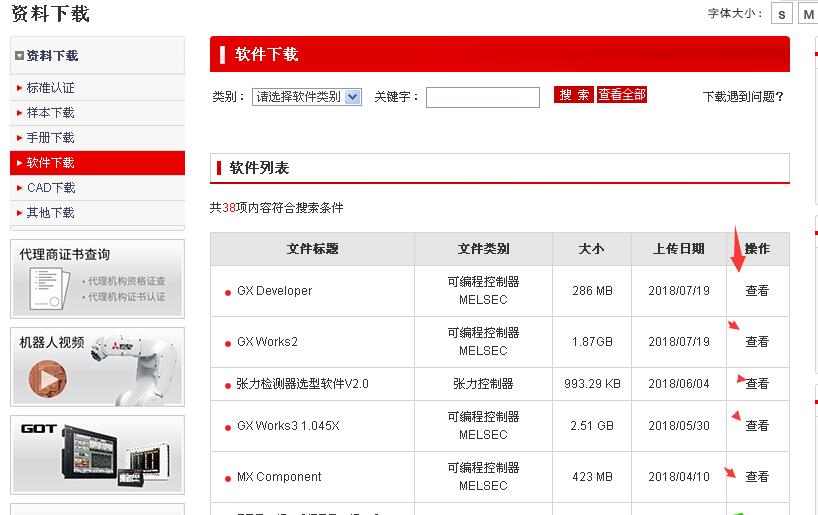Click the 张力检测器选型软件V2.0 title

tap(303, 384)
